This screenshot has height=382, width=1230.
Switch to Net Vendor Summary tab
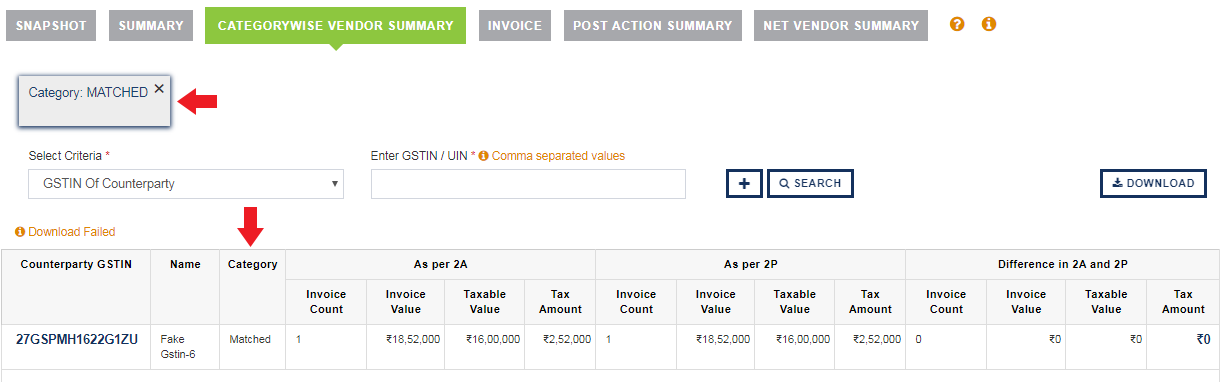coord(841,25)
